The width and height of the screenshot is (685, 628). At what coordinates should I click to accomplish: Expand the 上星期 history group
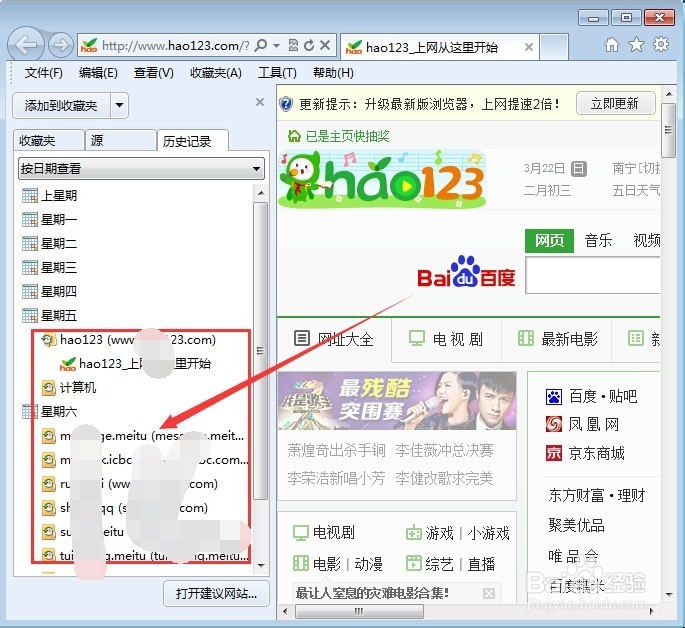(50, 195)
